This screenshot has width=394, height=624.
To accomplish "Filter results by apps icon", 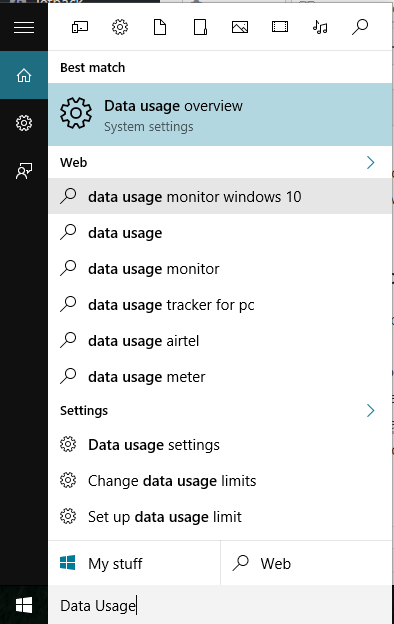I will pos(80,27).
